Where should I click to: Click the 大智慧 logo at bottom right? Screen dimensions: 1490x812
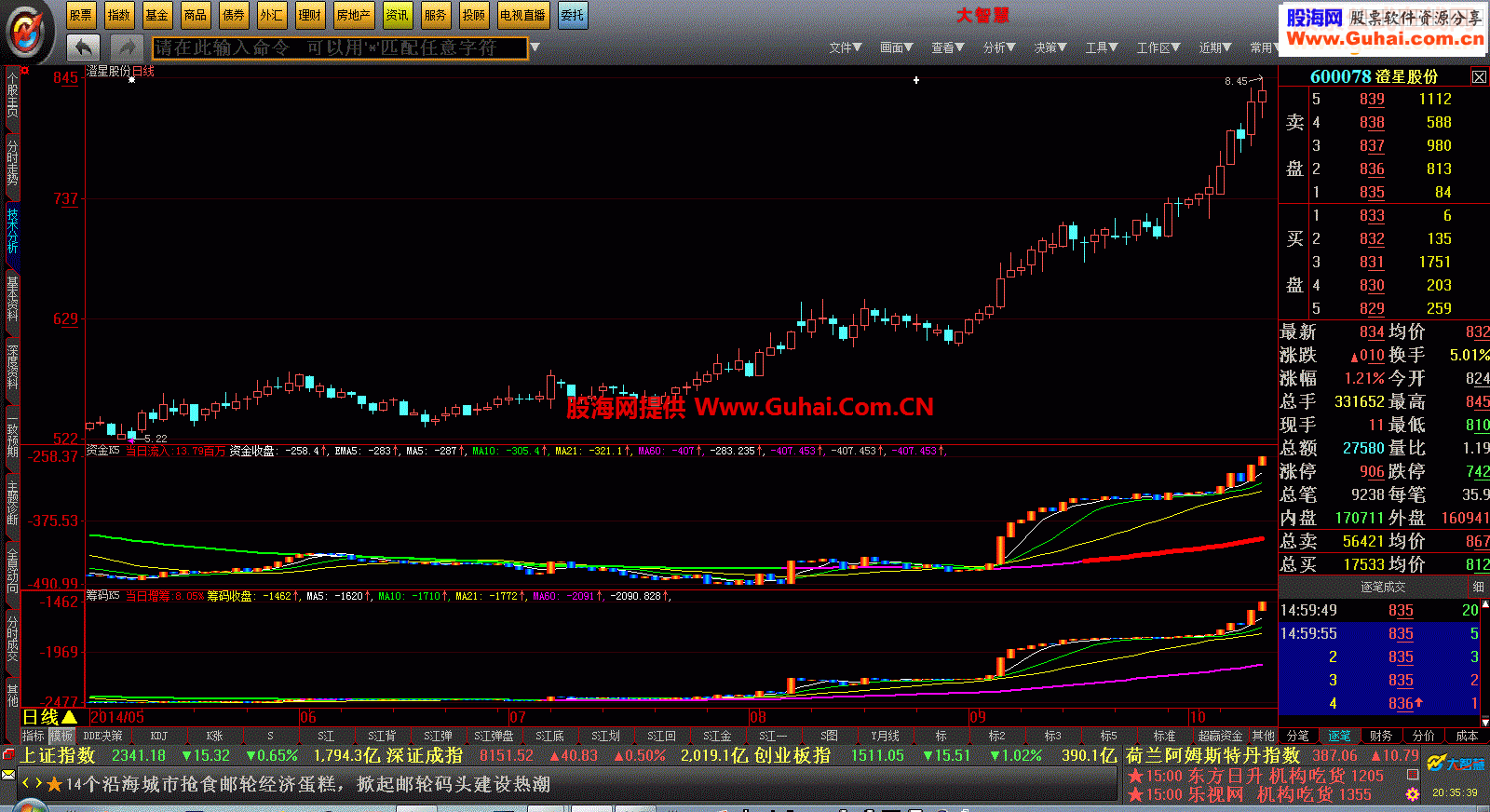point(1457,765)
